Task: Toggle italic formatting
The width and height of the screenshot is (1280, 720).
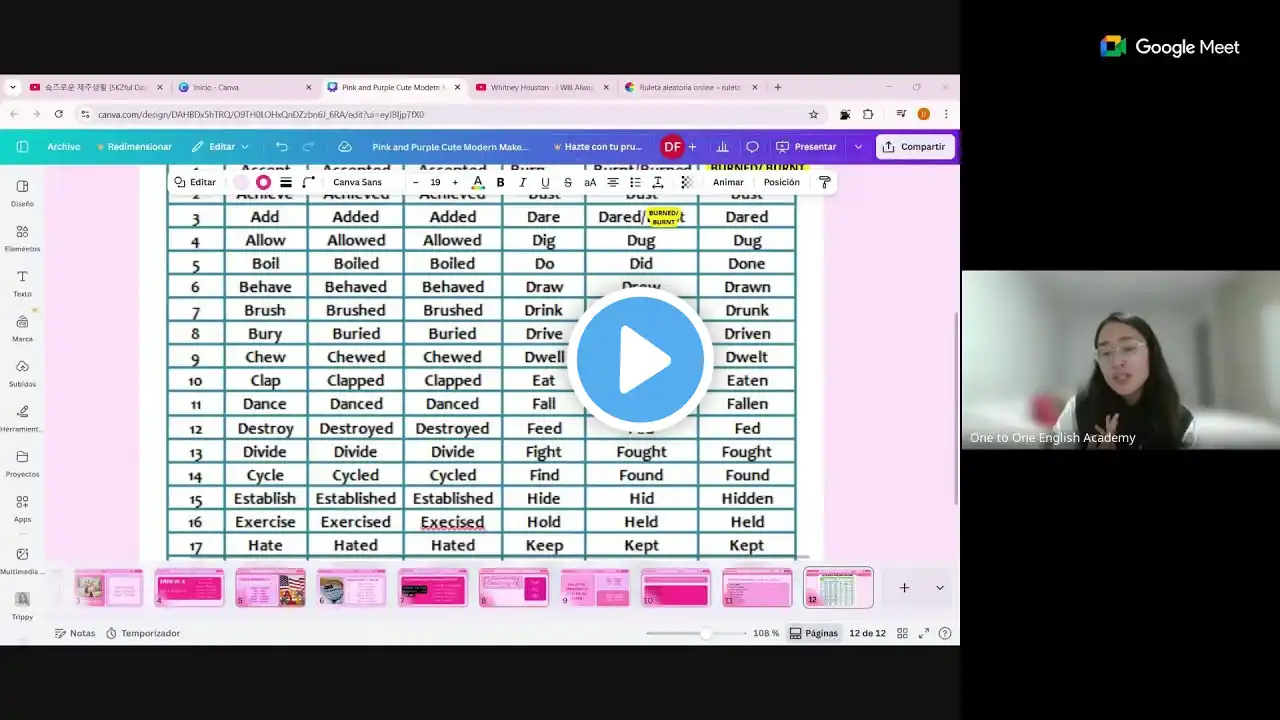Action: coord(522,182)
